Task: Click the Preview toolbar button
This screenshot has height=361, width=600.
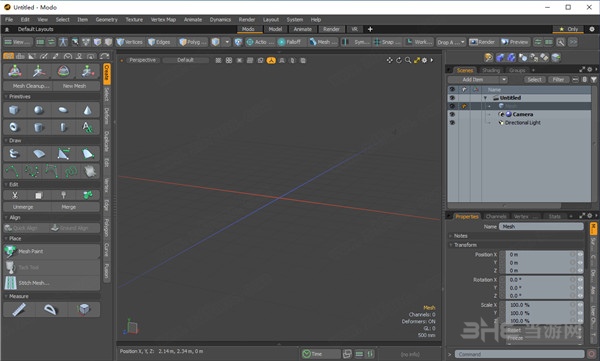Action: pos(515,42)
